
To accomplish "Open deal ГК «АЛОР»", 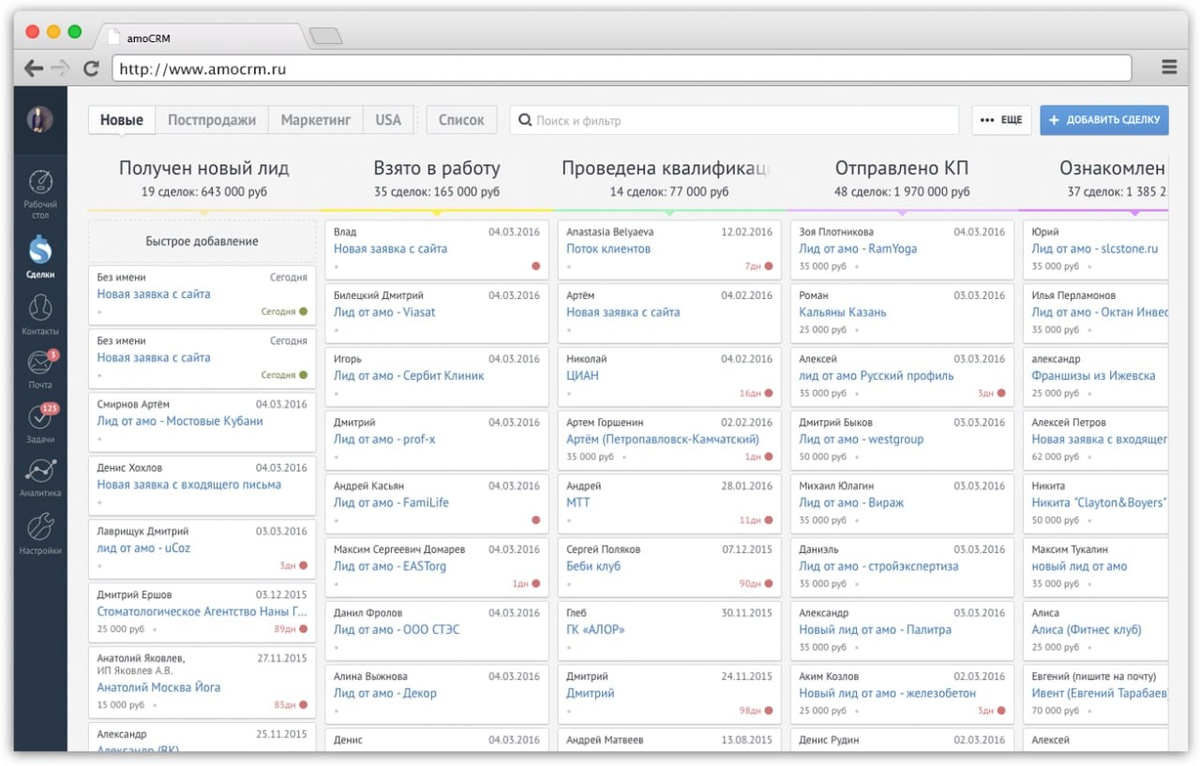I will (x=597, y=629).
